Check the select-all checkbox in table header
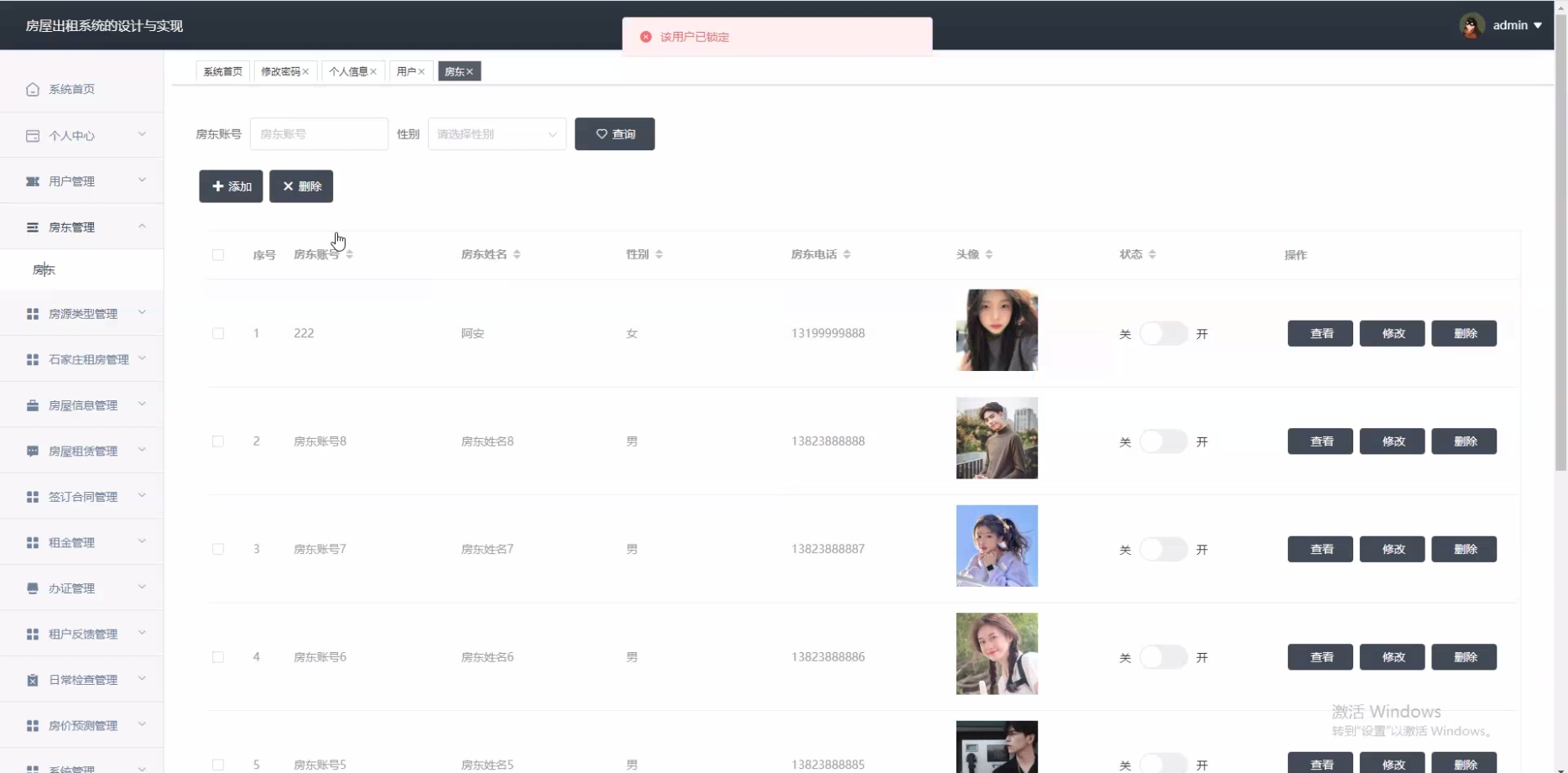 [x=218, y=255]
